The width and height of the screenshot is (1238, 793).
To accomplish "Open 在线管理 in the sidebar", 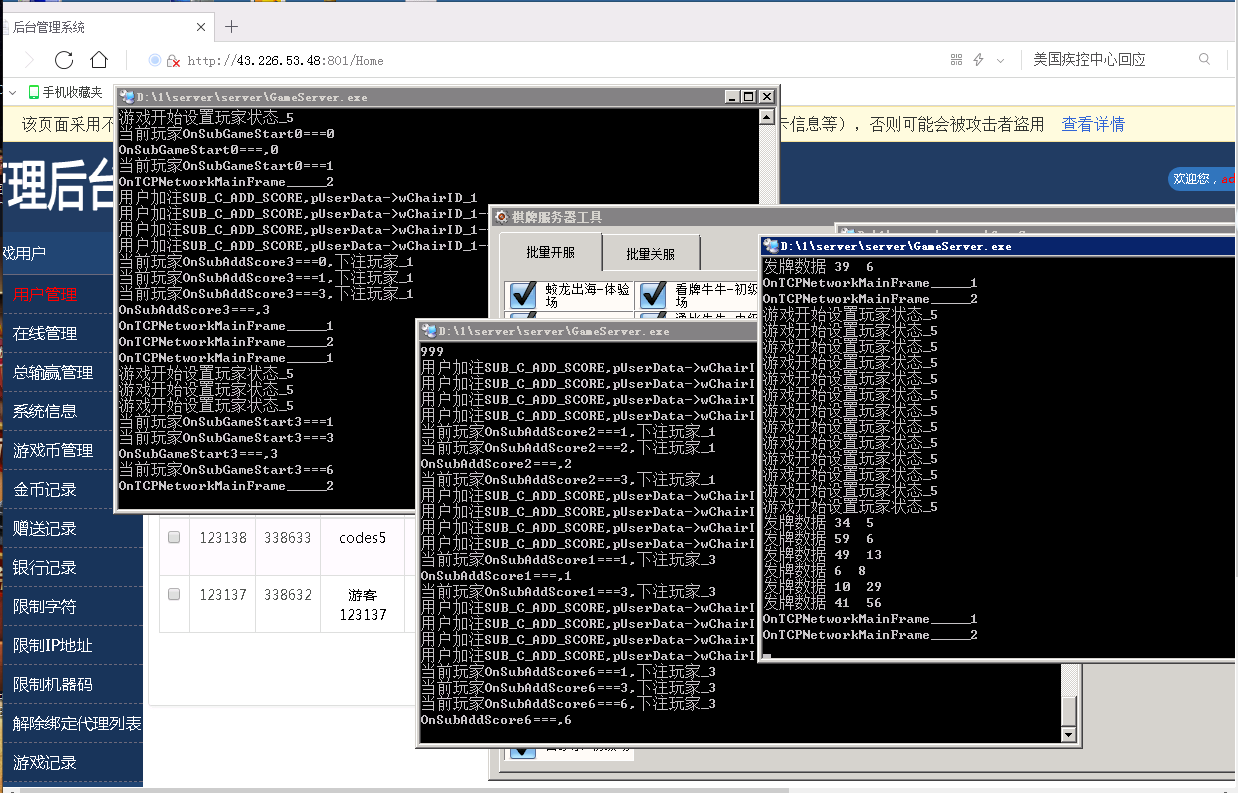I will click(x=45, y=333).
